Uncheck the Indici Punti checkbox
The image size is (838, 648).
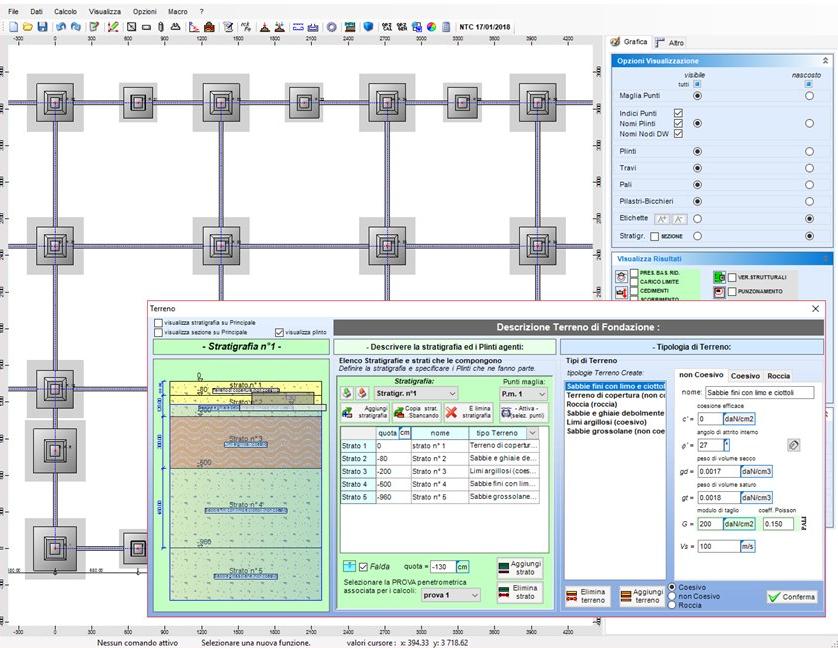click(678, 113)
